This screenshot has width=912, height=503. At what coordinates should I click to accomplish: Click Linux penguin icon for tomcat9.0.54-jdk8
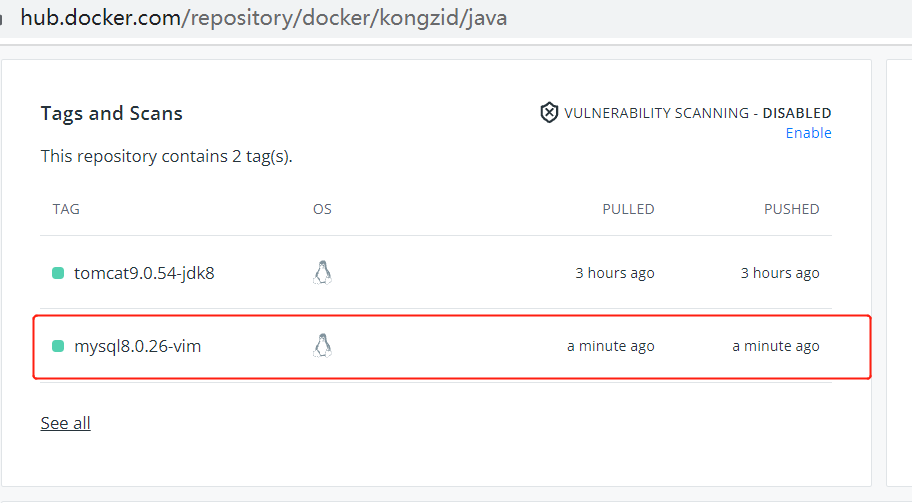click(322, 273)
